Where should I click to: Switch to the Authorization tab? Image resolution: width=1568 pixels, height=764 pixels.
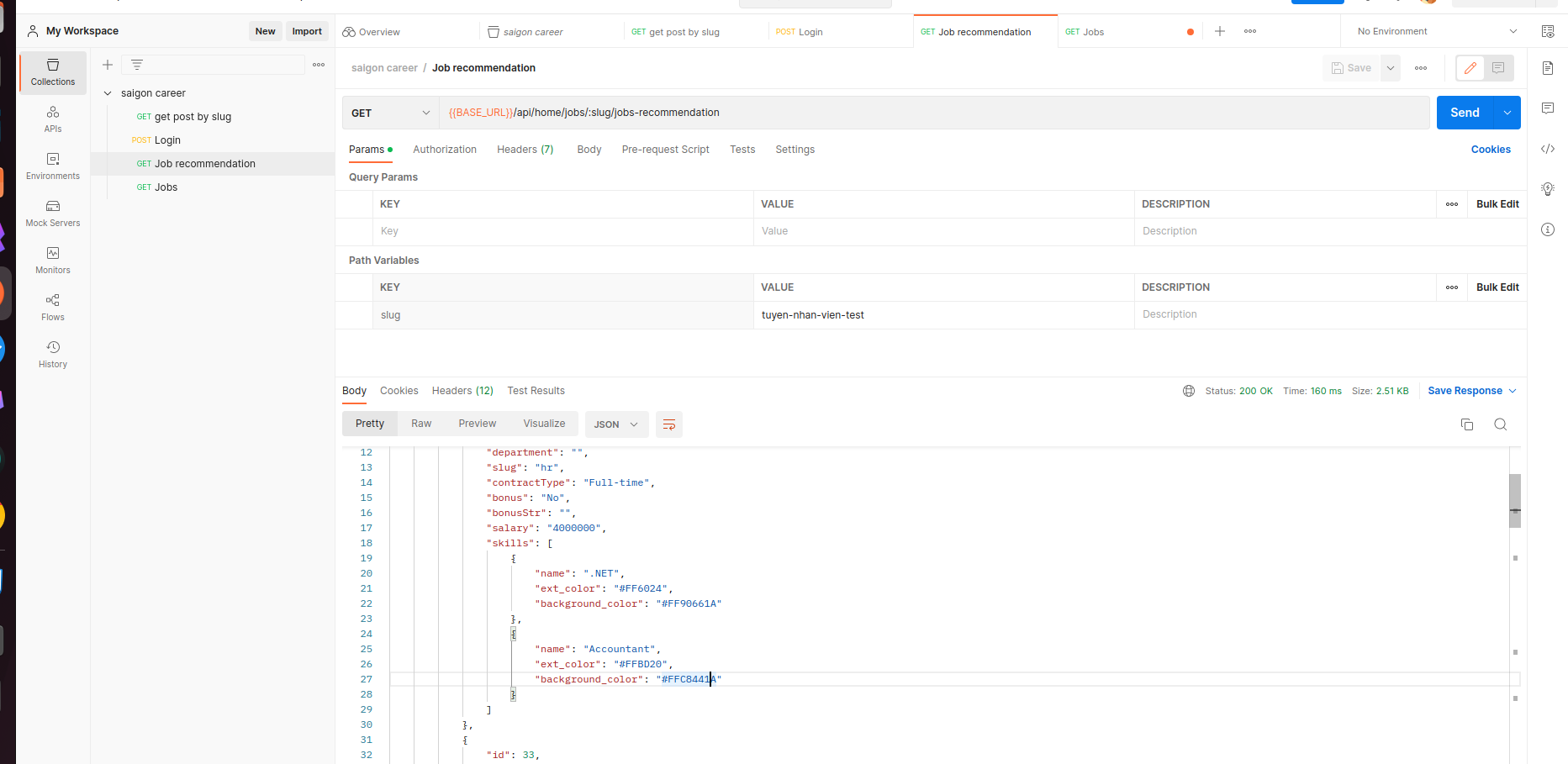[x=444, y=150]
